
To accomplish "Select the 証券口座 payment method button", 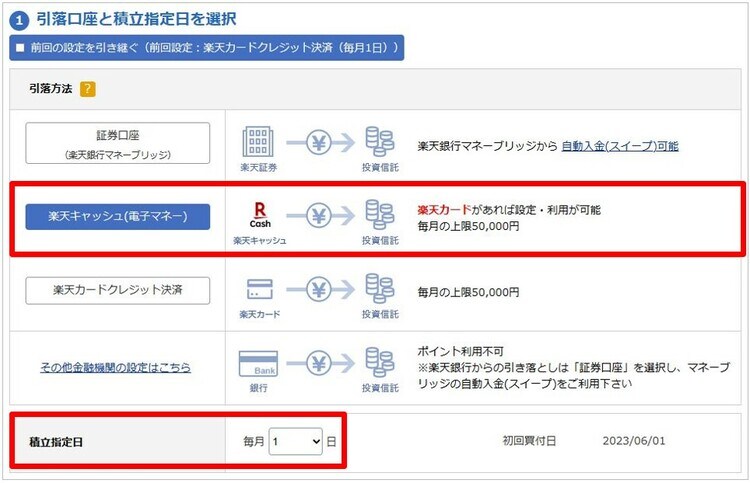I will [x=118, y=143].
